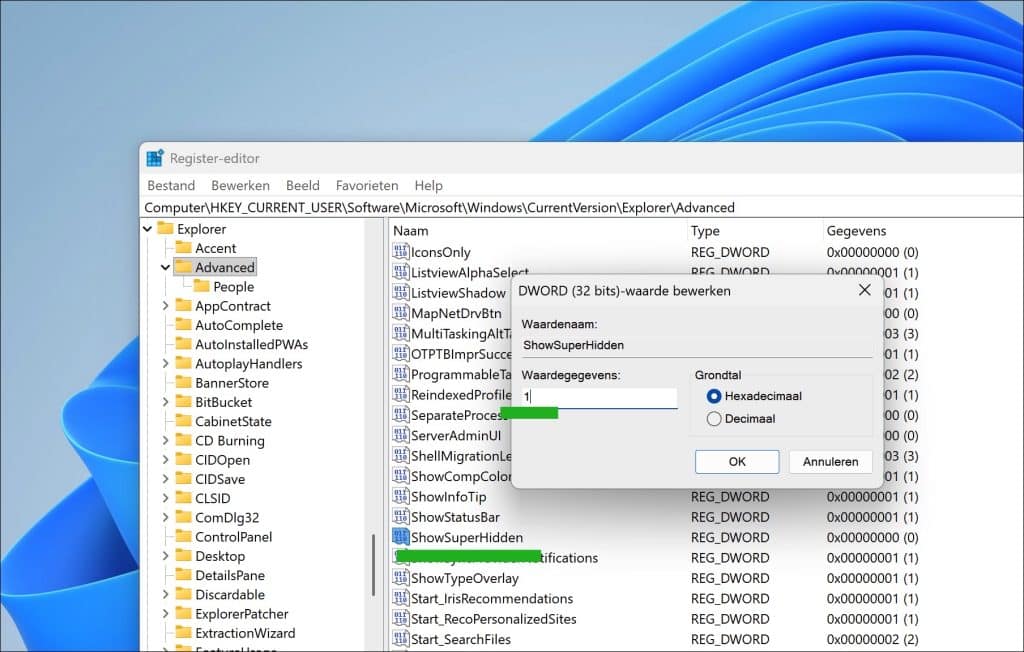This screenshot has width=1024, height=652.
Task: Expand the ExplorerPatcher tree node
Action: (165, 613)
